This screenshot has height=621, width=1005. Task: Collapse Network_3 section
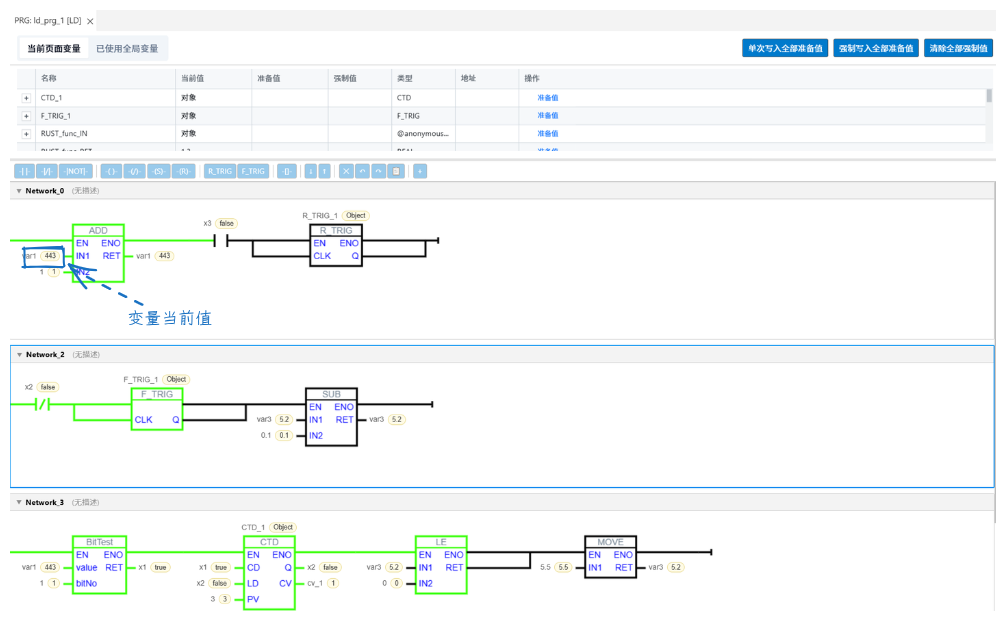(19, 502)
